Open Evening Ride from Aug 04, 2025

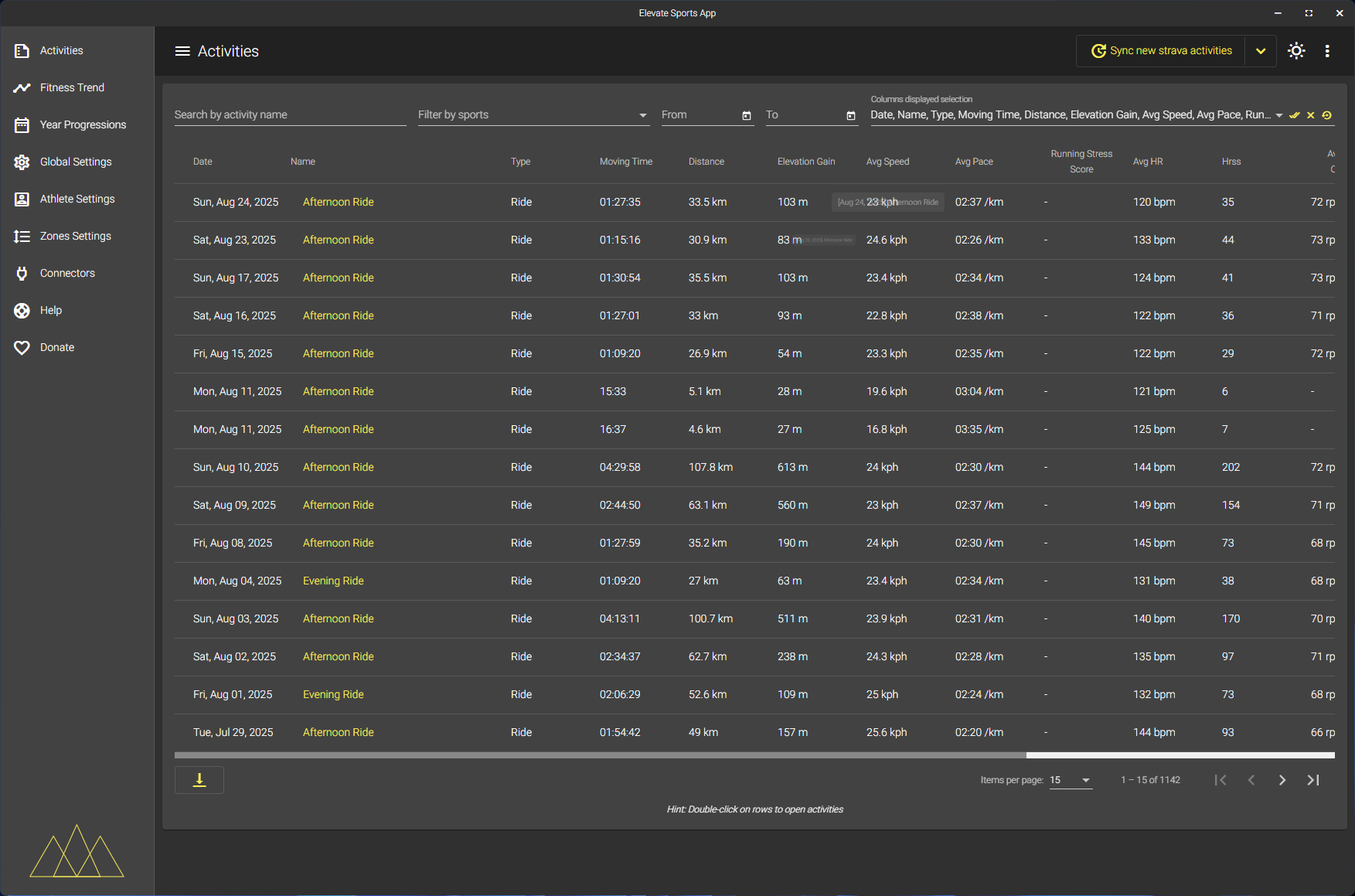[x=333, y=581]
